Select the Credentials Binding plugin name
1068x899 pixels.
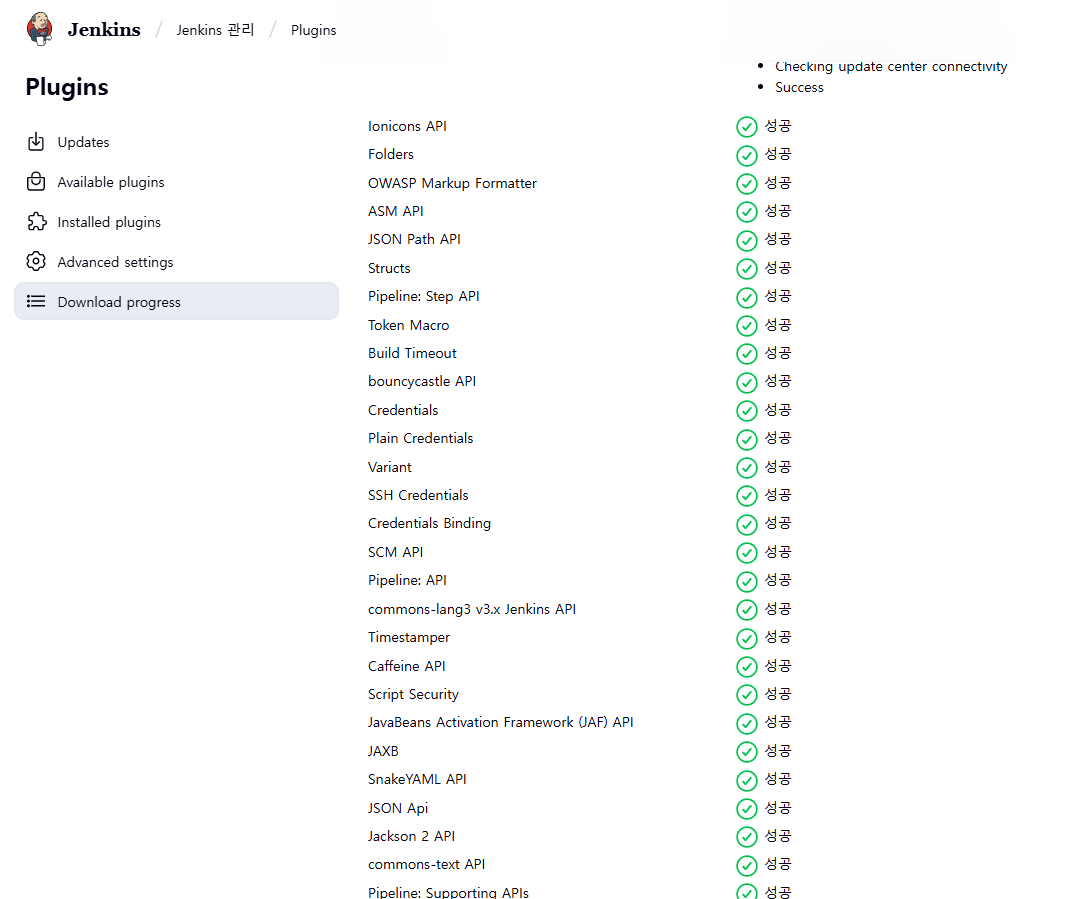(x=429, y=523)
